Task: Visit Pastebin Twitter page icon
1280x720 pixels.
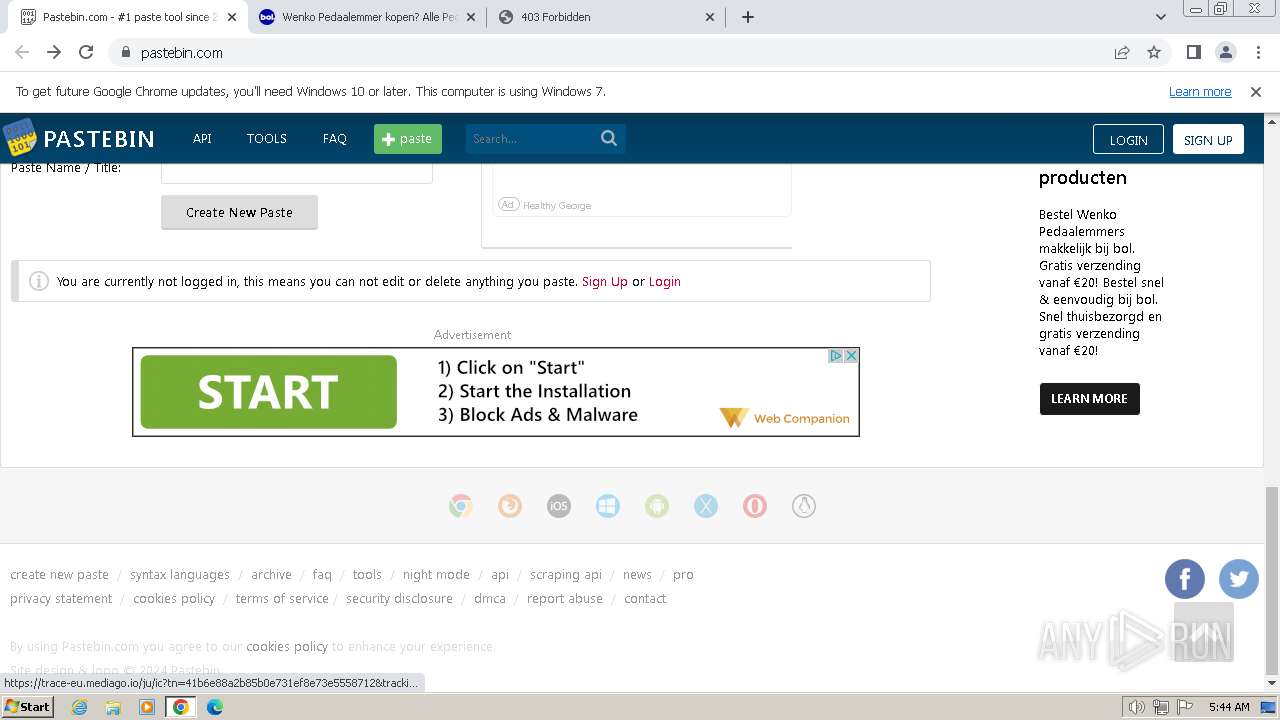Action: pos(1239,579)
